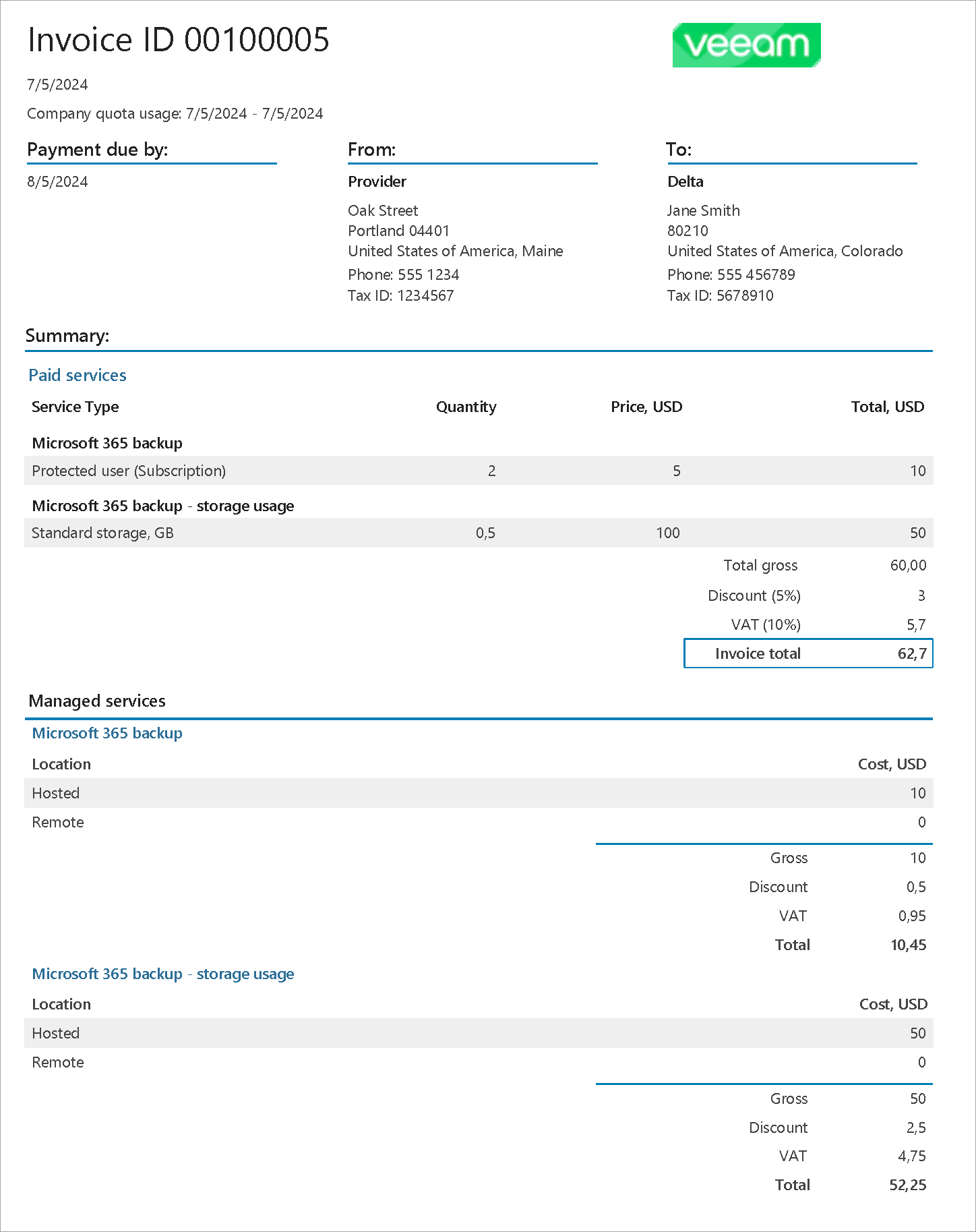The height and width of the screenshot is (1232, 976).
Task: Click the VAT (10%) label
Action: [766, 624]
